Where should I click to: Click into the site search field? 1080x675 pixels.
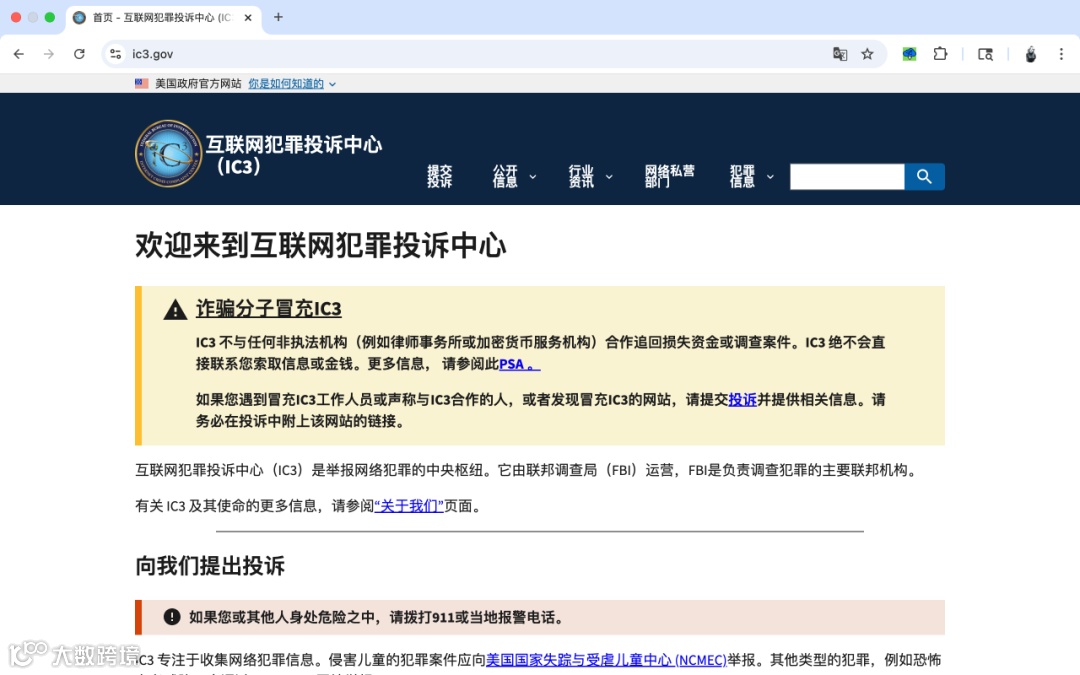point(847,176)
